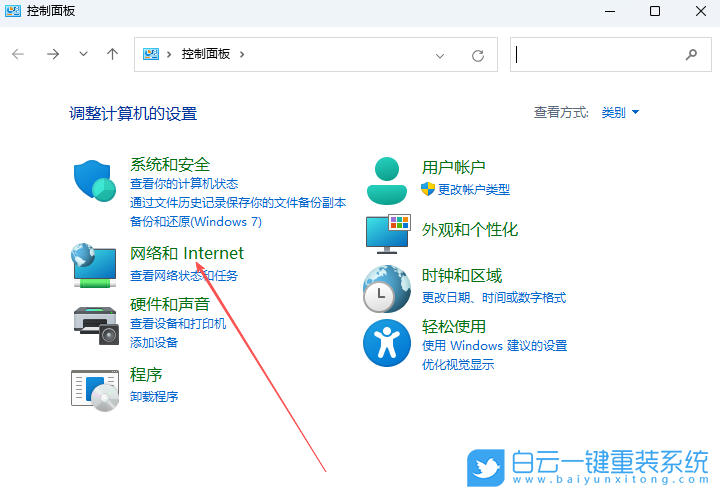Viewport: 720px width, 492px height.
Task: Open 备份和还原(Windows 7) link
Action: point(196,221)
